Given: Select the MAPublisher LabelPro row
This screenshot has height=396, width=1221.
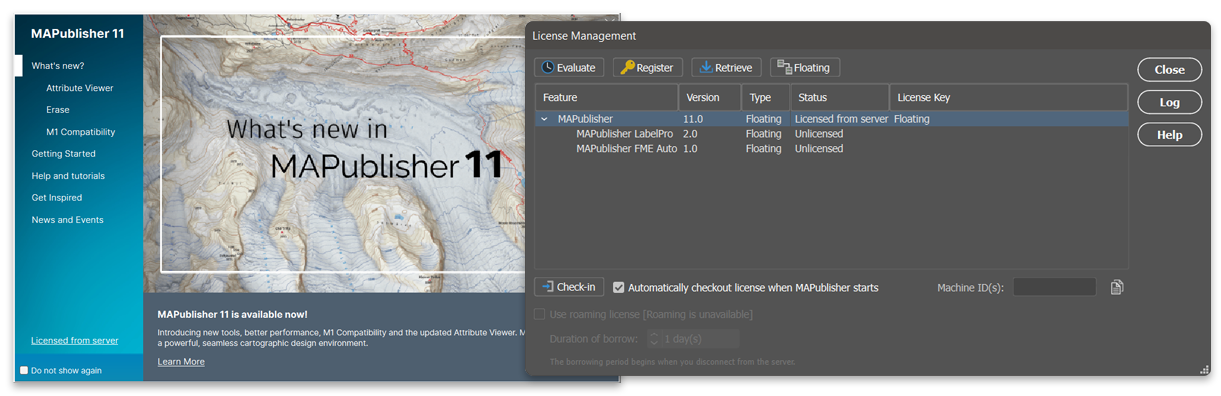Looking at the screenshot, I should click(831, 134).
